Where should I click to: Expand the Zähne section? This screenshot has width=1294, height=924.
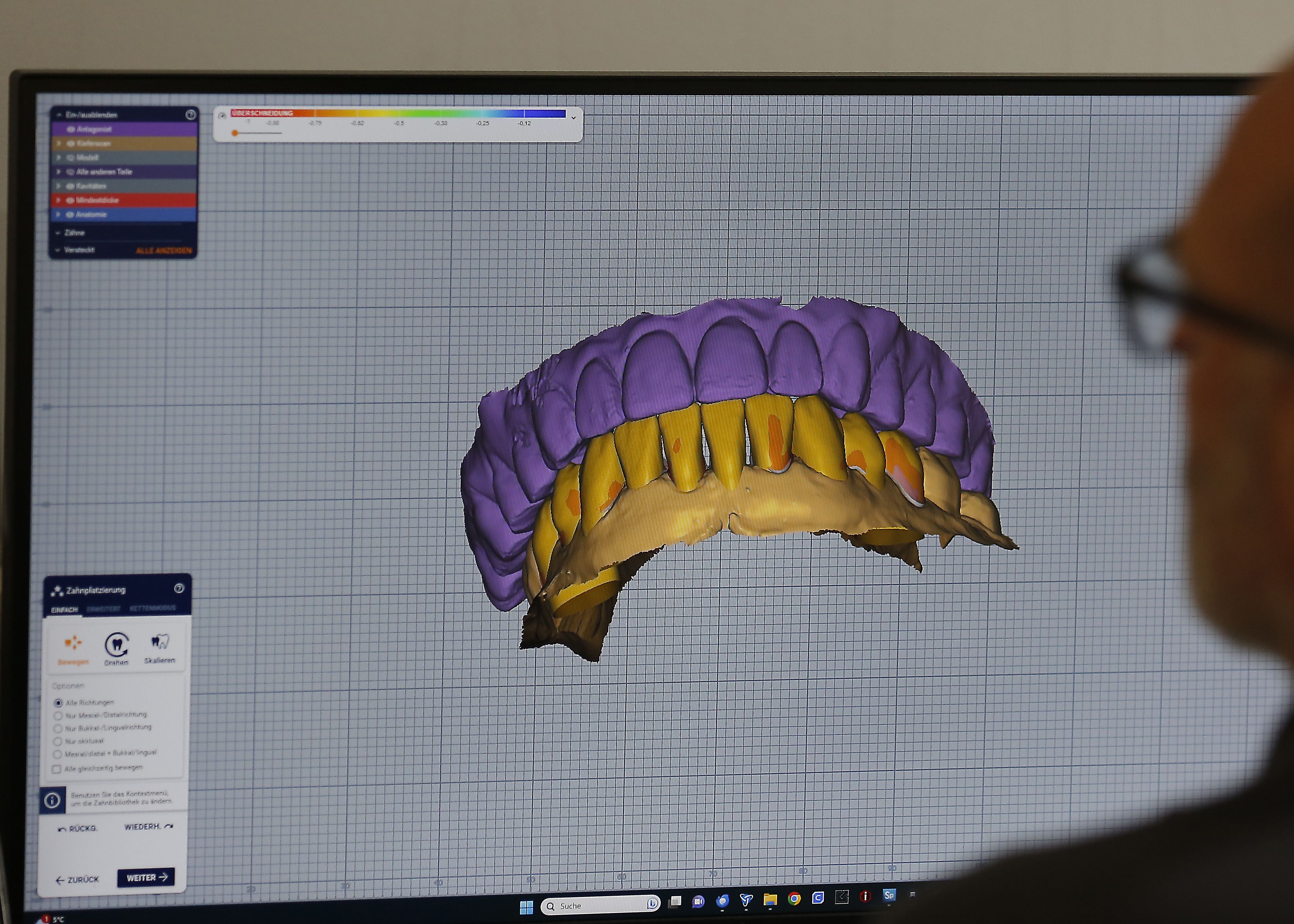(x=58, y=233)
